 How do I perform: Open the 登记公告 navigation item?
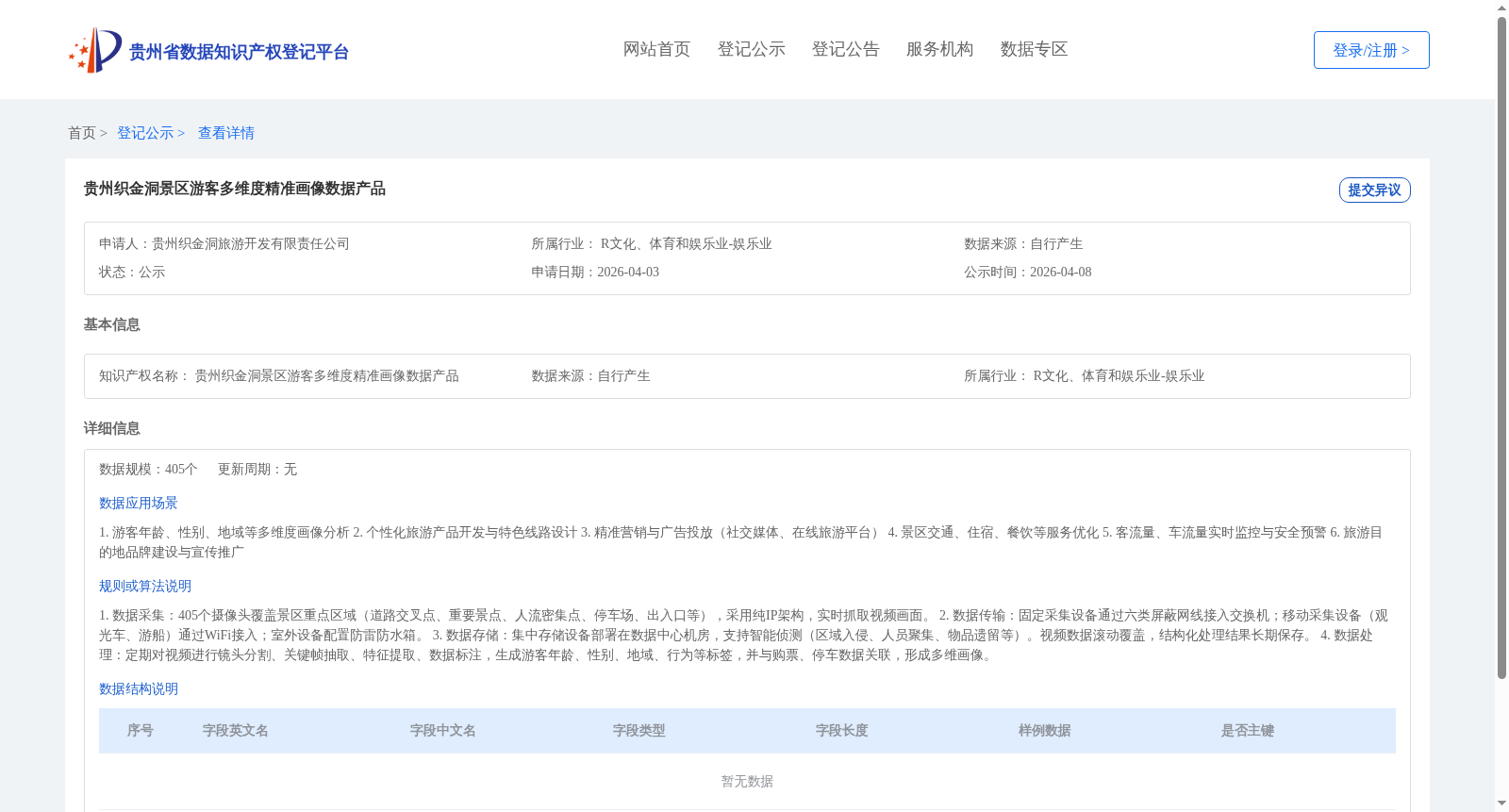[x=845, y=49]
